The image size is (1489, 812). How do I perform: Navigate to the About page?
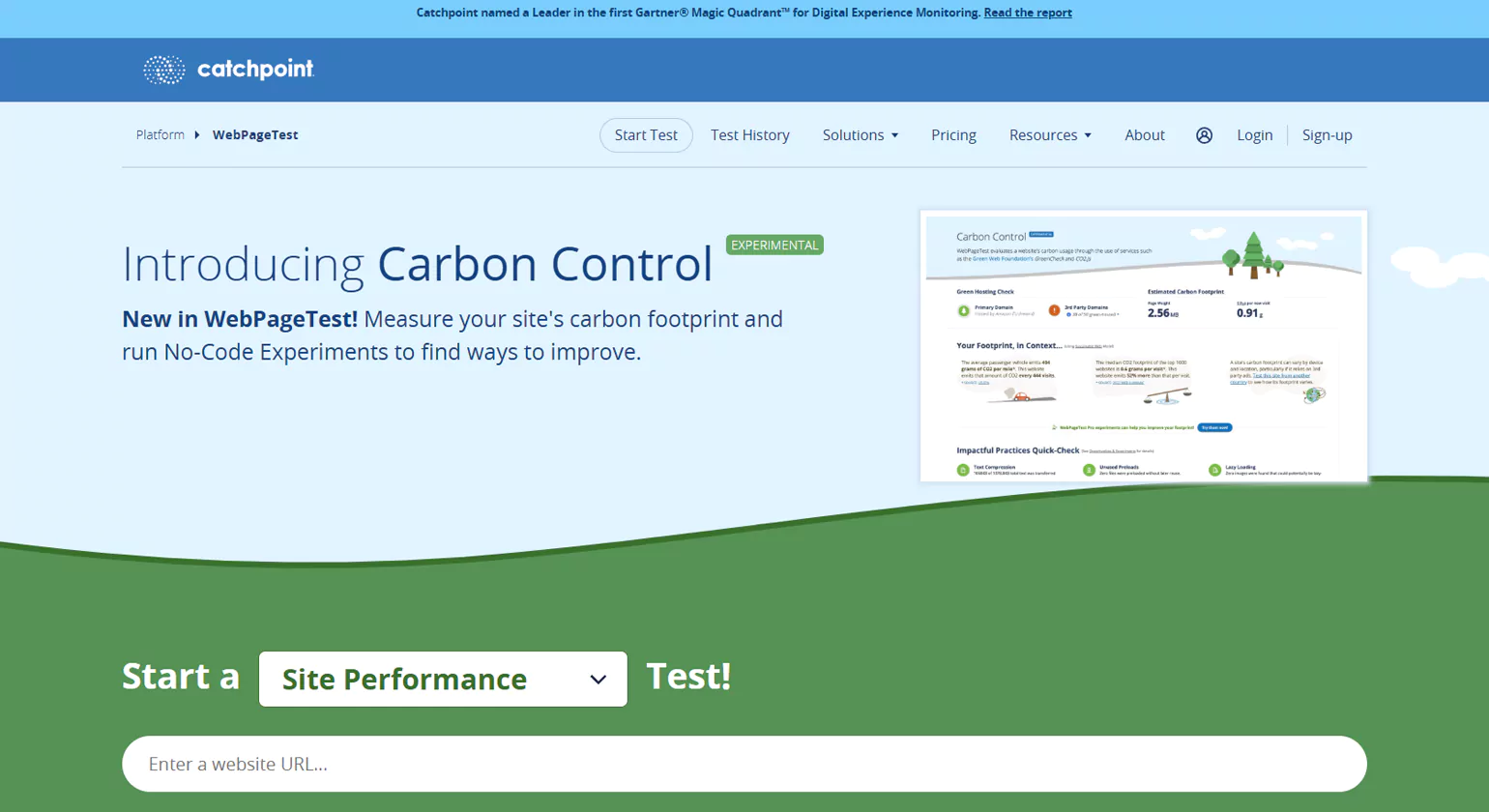click(1144, 135)
